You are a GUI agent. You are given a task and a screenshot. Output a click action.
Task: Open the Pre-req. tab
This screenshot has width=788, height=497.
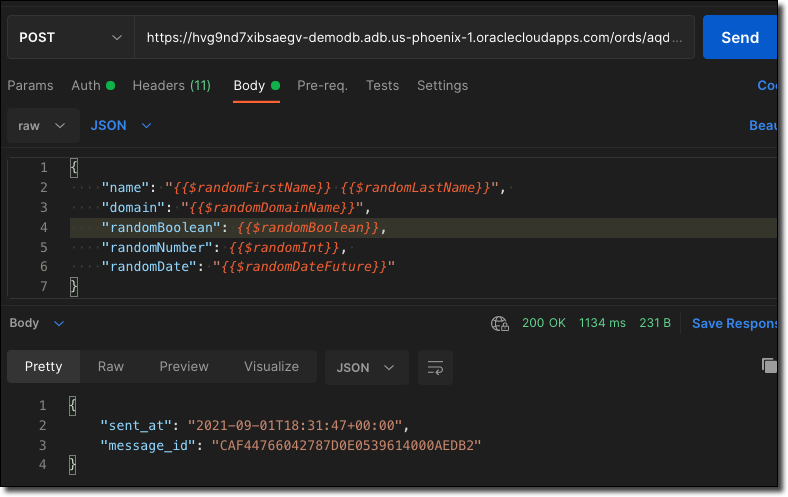(x=322, y=85)
